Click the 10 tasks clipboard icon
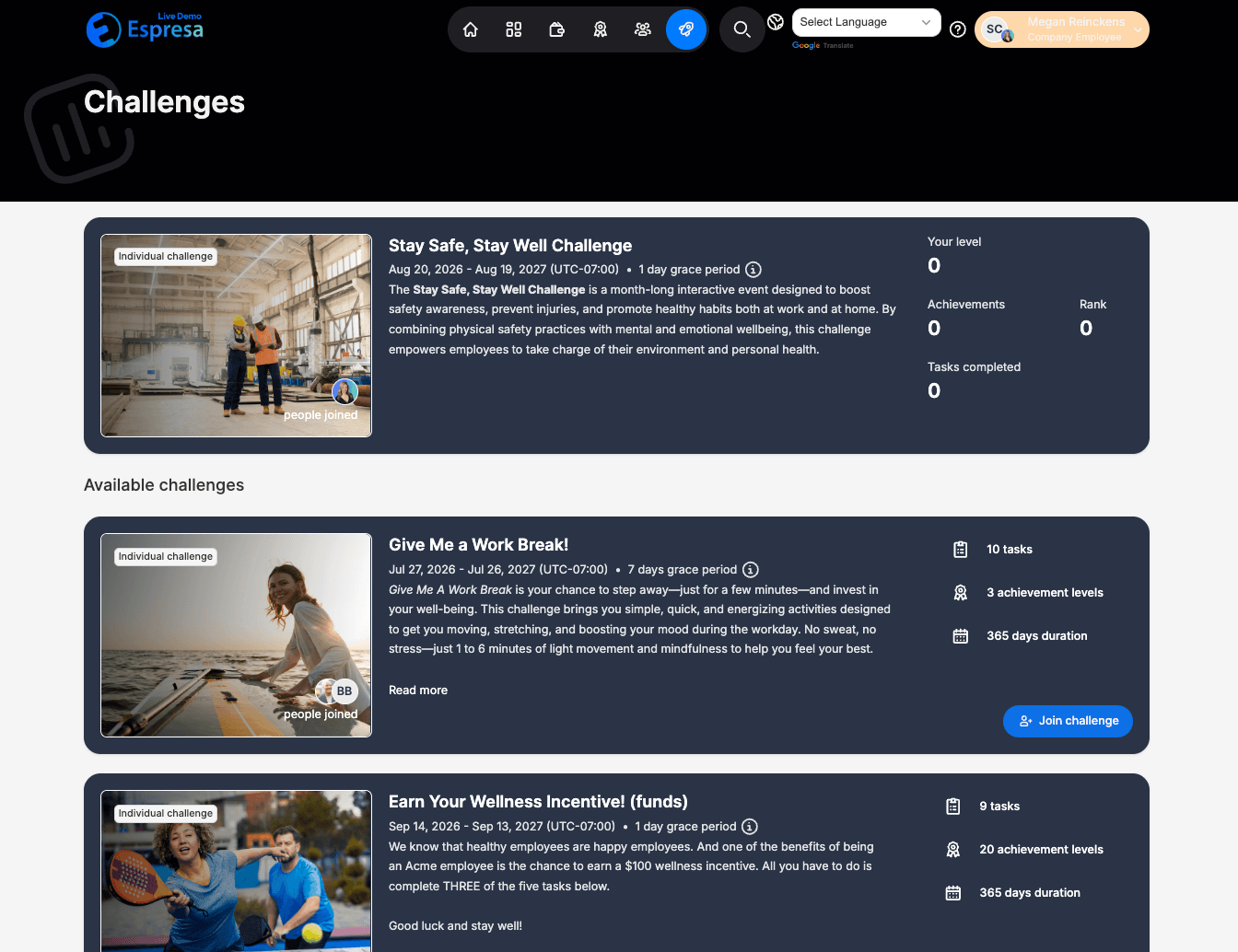The image size is (1238, 952). pos(961,550)
